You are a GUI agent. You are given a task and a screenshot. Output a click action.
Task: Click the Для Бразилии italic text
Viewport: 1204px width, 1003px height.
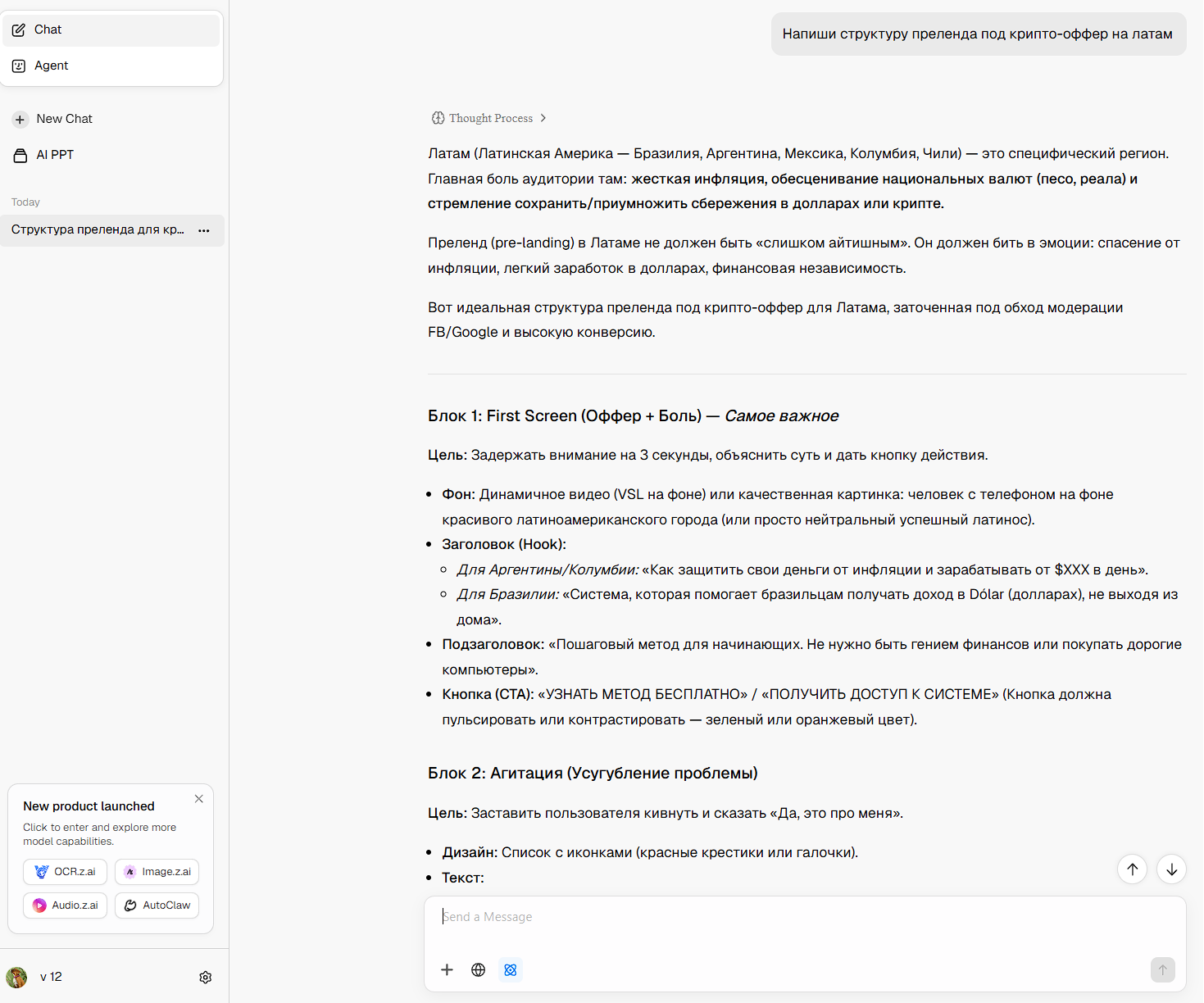coord(507,595)
